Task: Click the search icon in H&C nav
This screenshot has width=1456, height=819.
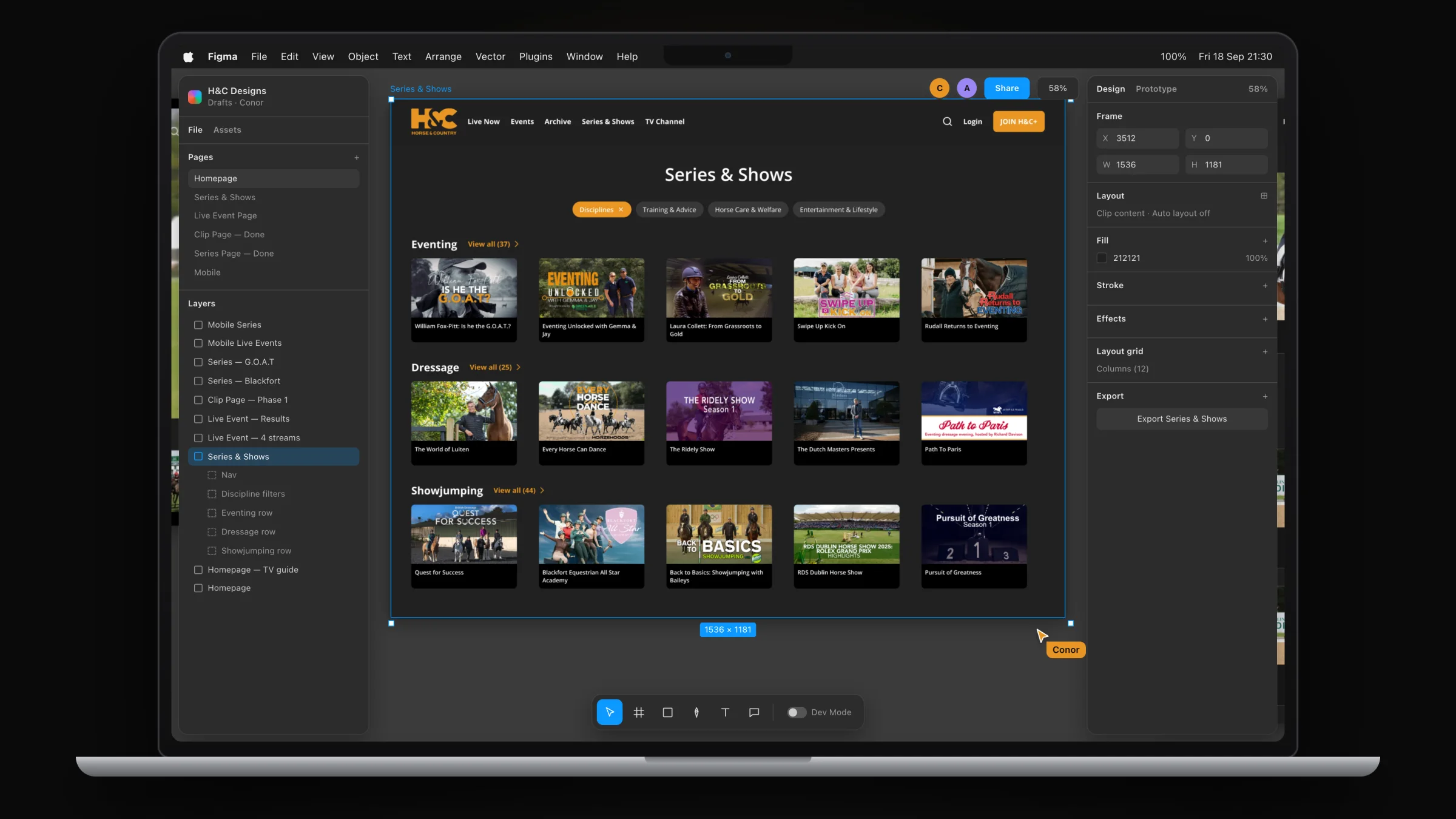Action: click(947, 121)
